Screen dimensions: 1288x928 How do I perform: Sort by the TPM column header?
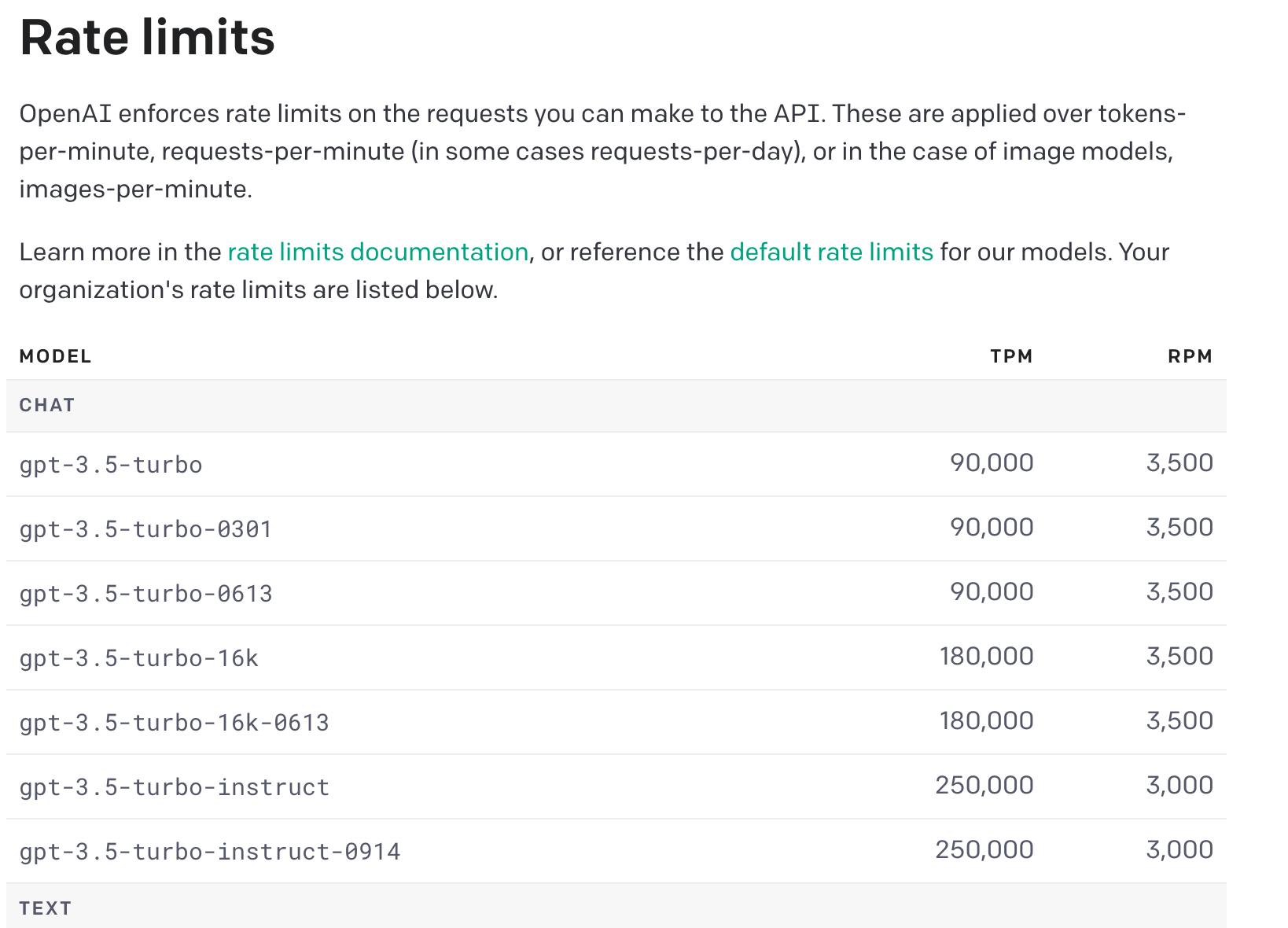coord(1012,355)
